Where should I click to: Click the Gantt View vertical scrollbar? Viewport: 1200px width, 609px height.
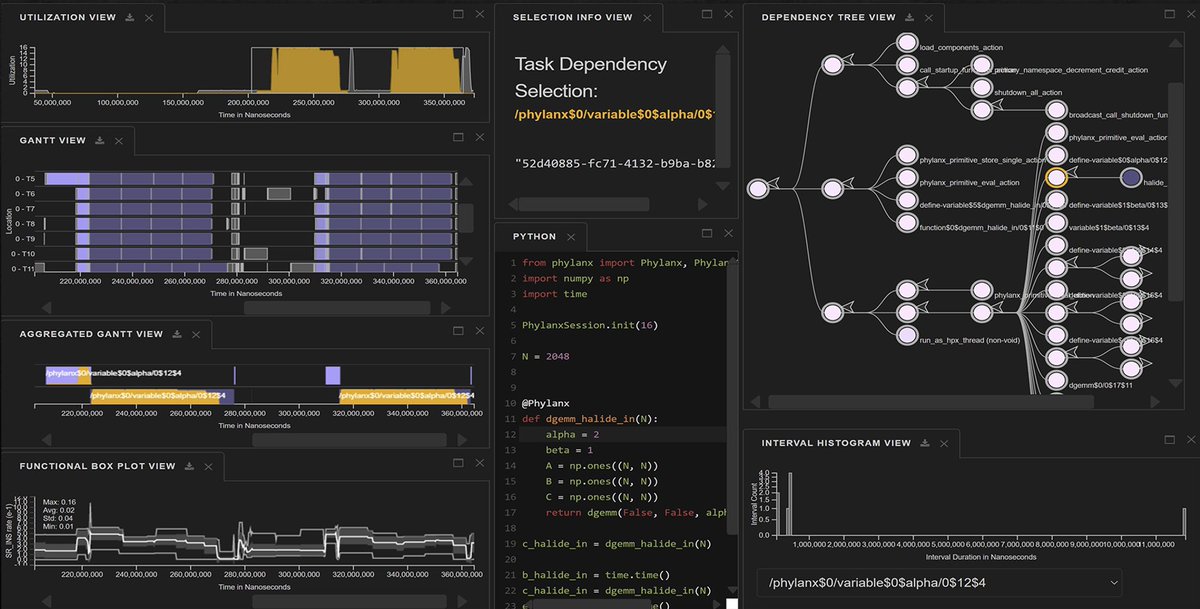465,216
